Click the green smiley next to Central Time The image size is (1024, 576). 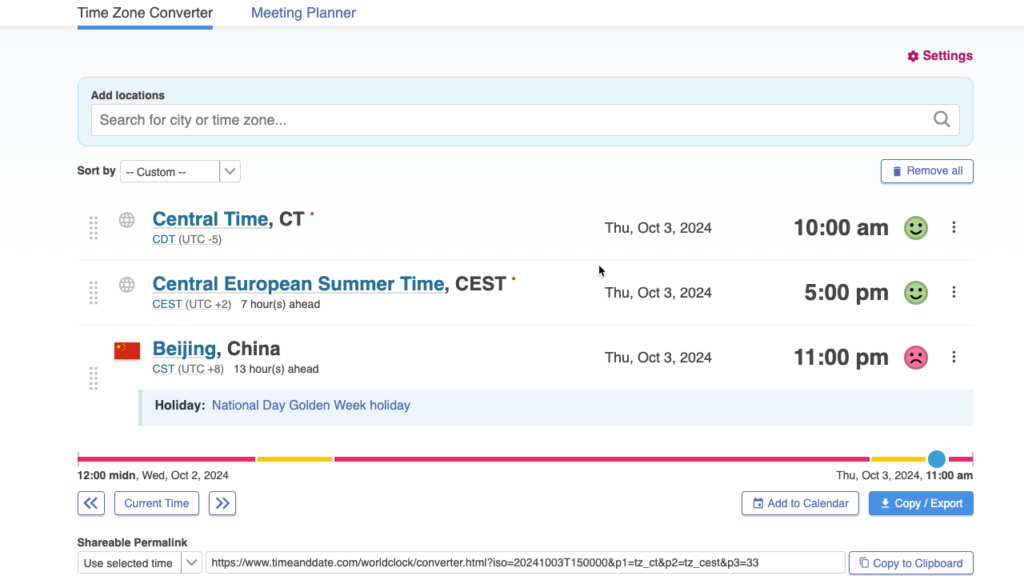click(x=915, y=227)
